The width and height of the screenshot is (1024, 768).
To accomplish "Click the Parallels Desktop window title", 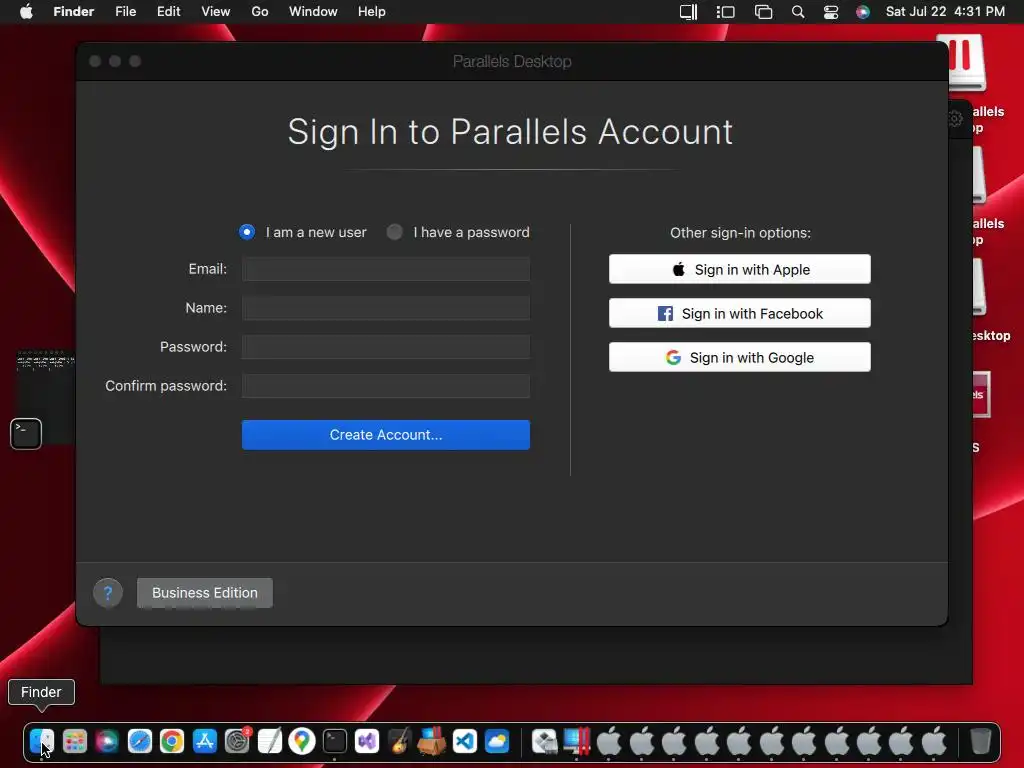I will coord(512,61).
